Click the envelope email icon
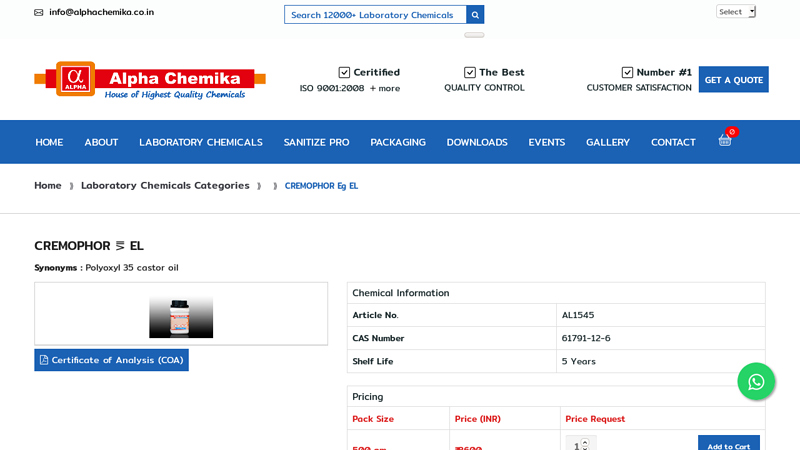Screen dimensions: 800x450 (39, 13)
